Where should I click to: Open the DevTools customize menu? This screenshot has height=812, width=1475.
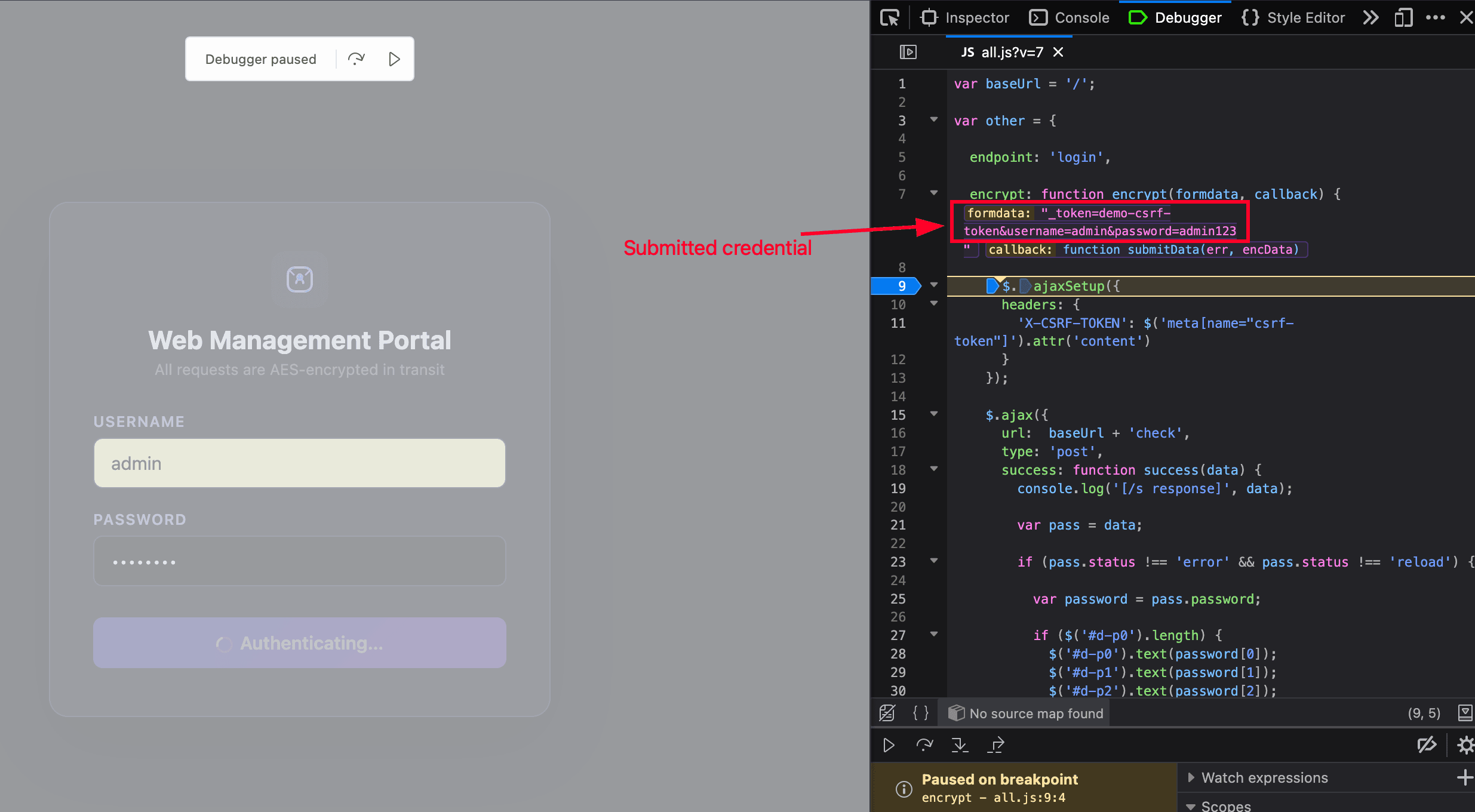point(1436,17)
